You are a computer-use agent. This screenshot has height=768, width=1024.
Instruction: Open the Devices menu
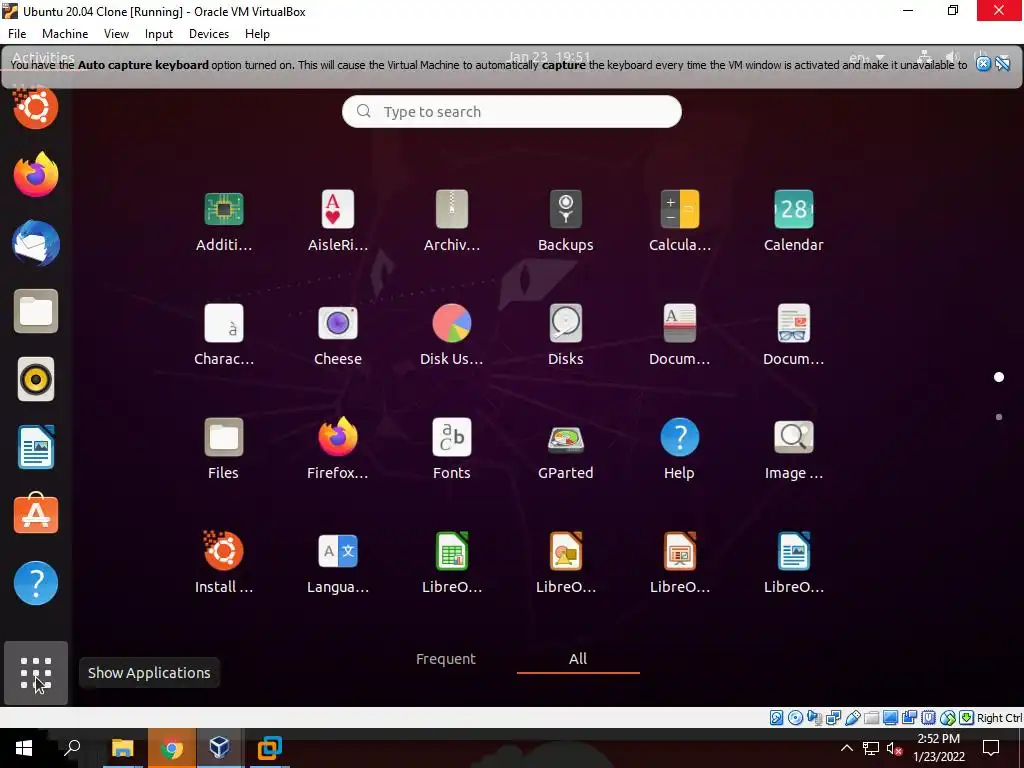209,34
